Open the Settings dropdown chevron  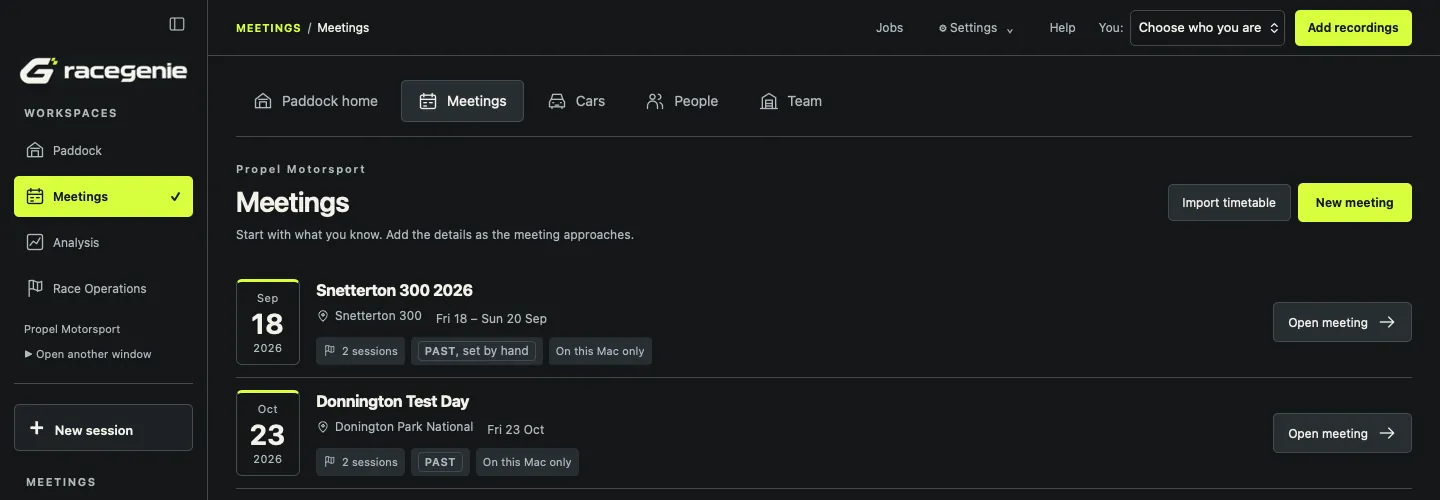click(x=1010, y=30)
